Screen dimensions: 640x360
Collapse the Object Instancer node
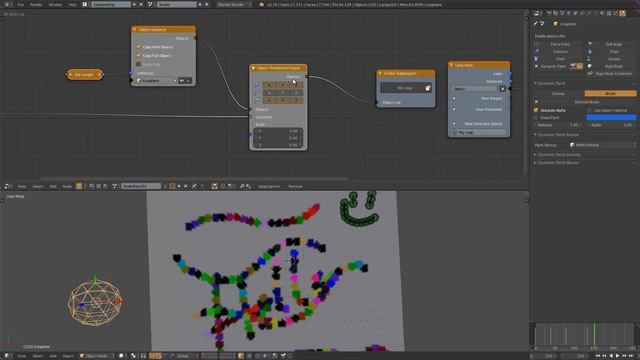coord(134,29)
